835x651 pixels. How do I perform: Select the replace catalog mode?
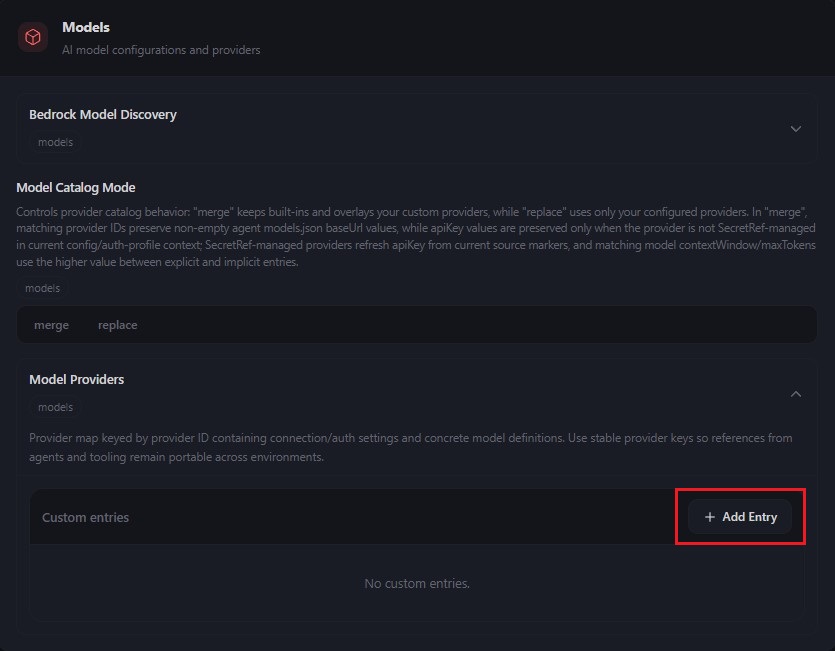point(117,324)
